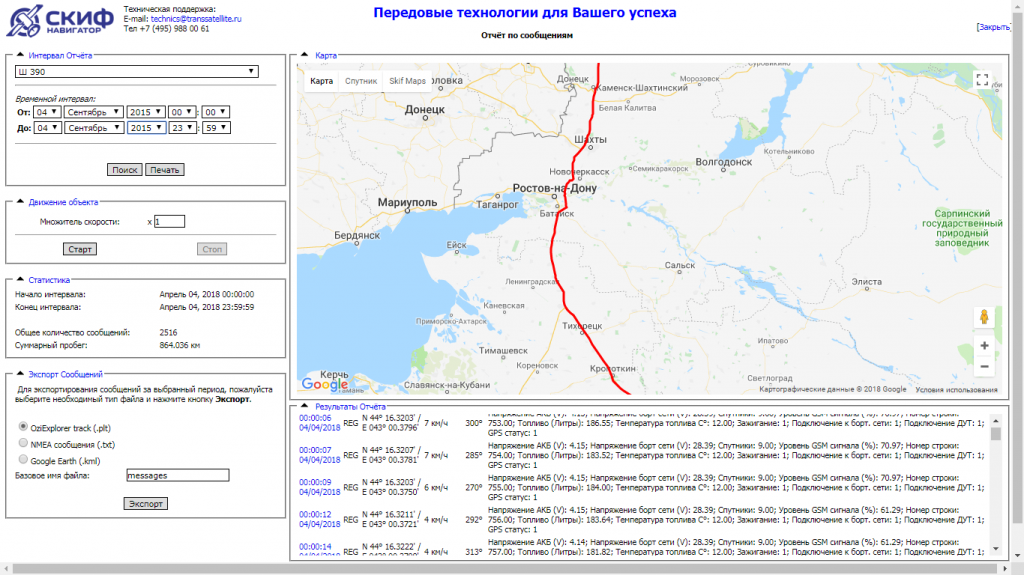Click the 2516 message count value

coord(168,333)
